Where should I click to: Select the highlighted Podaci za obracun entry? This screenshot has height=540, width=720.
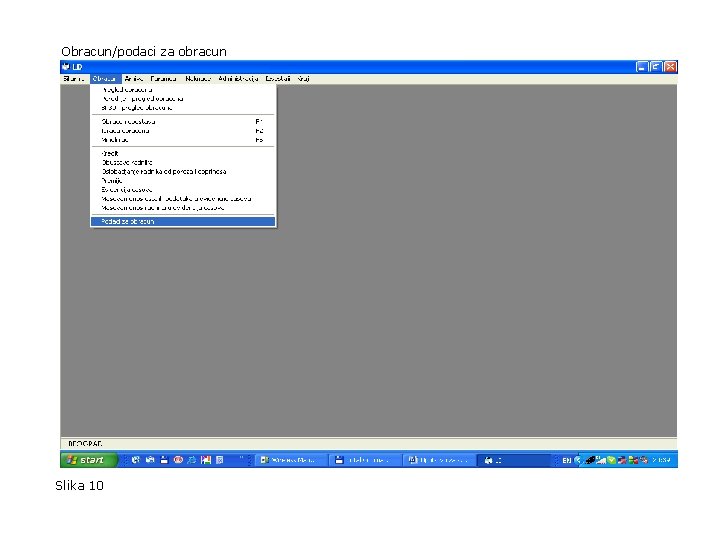coord(183,222)
